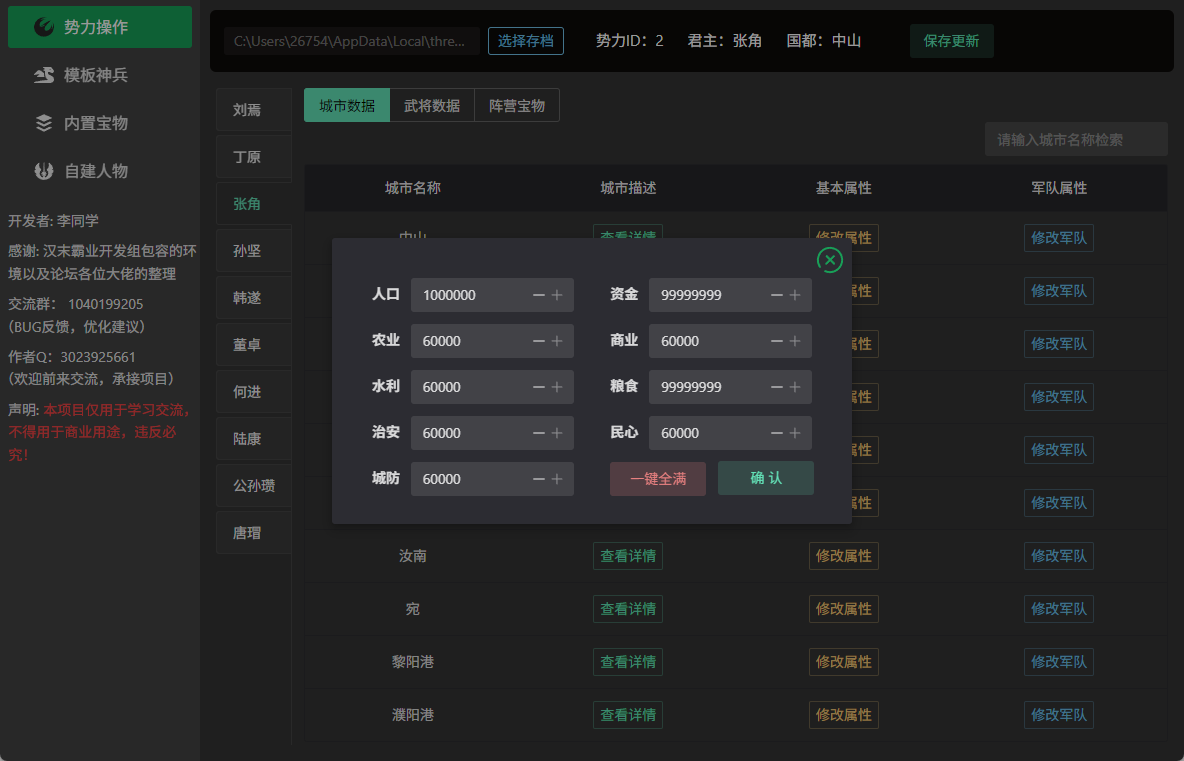Click the minus icon for 资金 field
Screen dimensions: 1184x761
click(x=776, y=295)
